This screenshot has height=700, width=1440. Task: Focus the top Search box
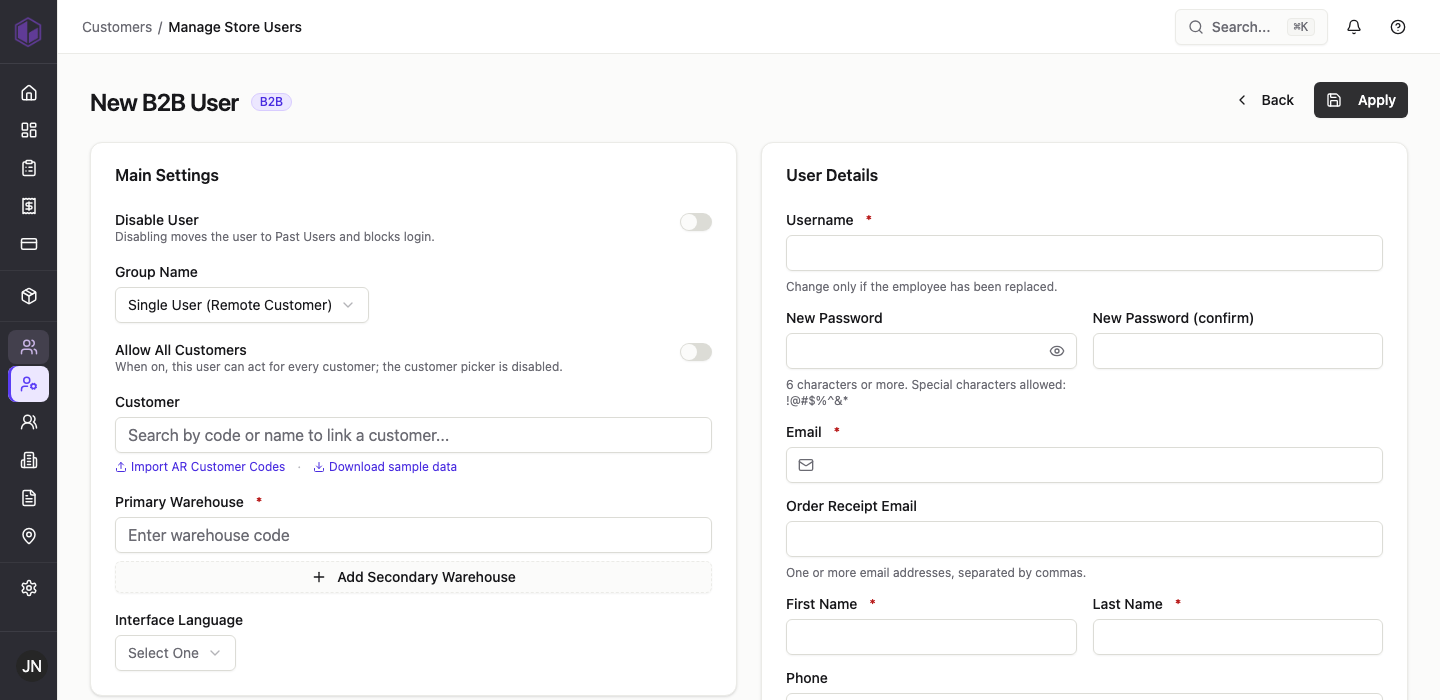1251,27
